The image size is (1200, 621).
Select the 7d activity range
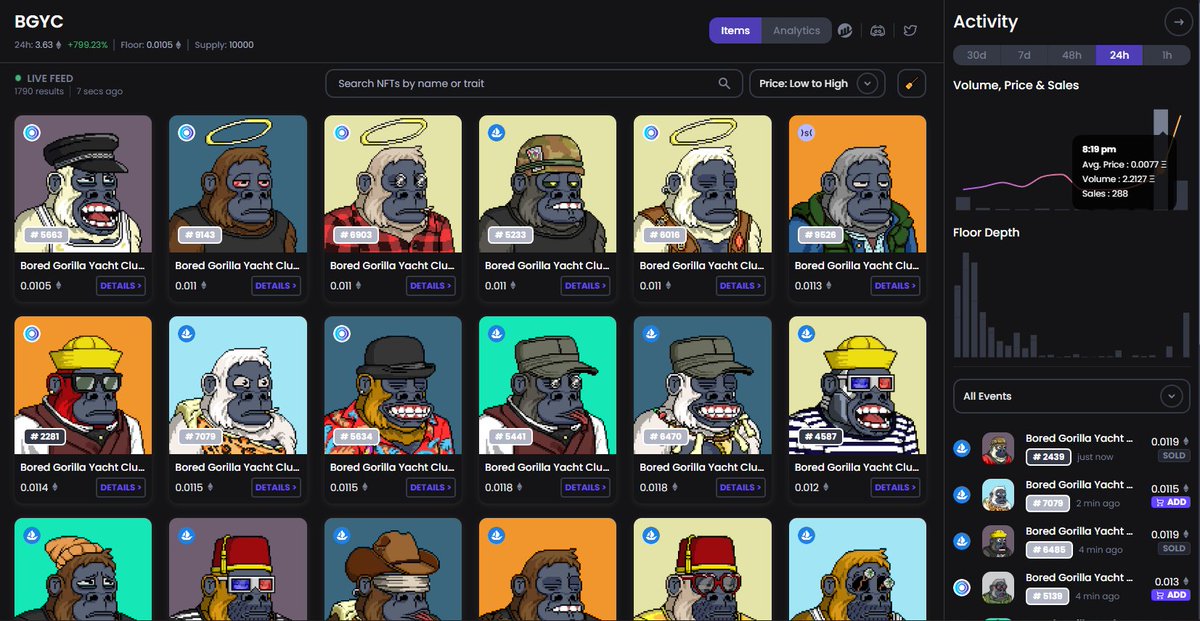pyautogui.click(x=1024, y=55)
